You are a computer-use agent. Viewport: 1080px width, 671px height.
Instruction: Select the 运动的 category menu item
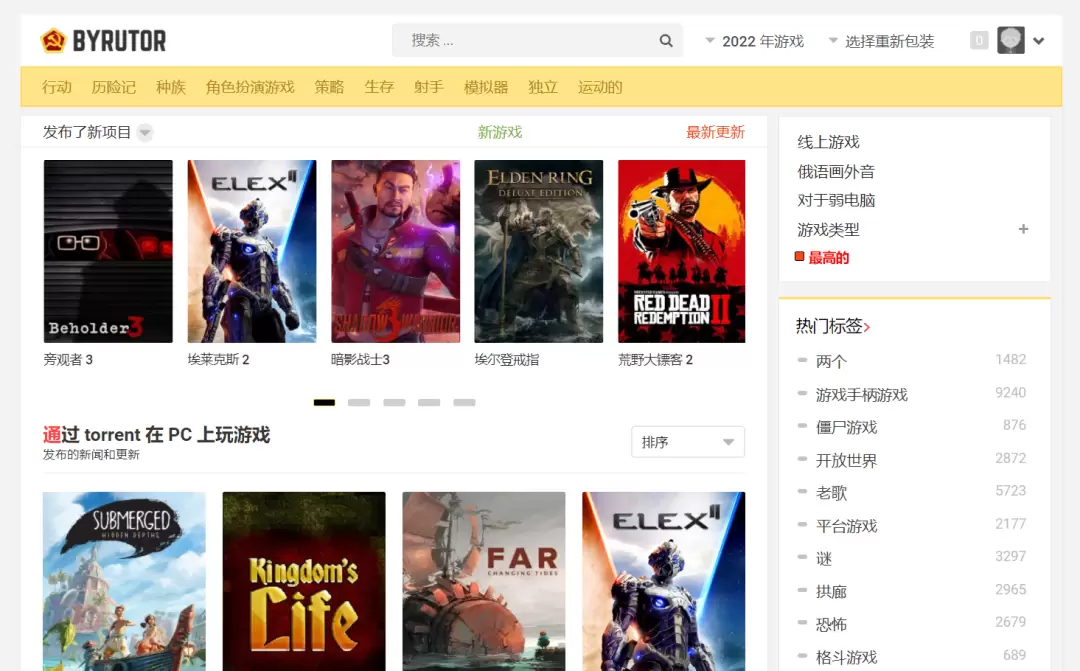pos(600,87)
